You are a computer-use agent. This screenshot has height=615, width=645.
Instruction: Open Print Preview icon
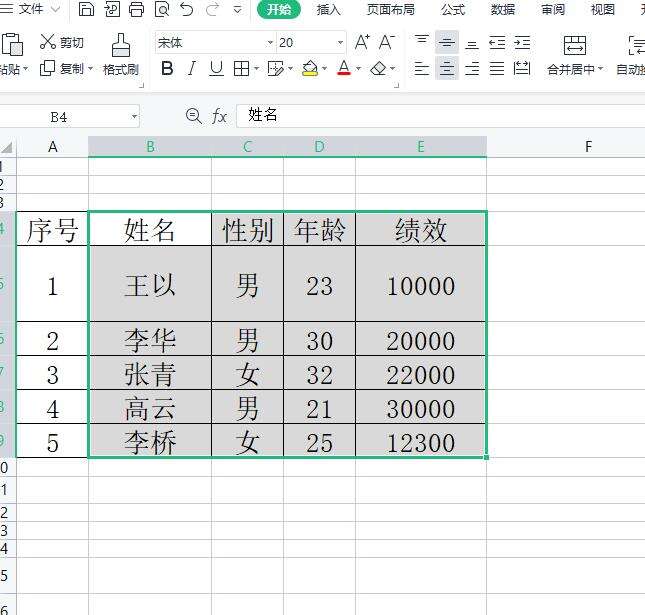click(162, 9)
